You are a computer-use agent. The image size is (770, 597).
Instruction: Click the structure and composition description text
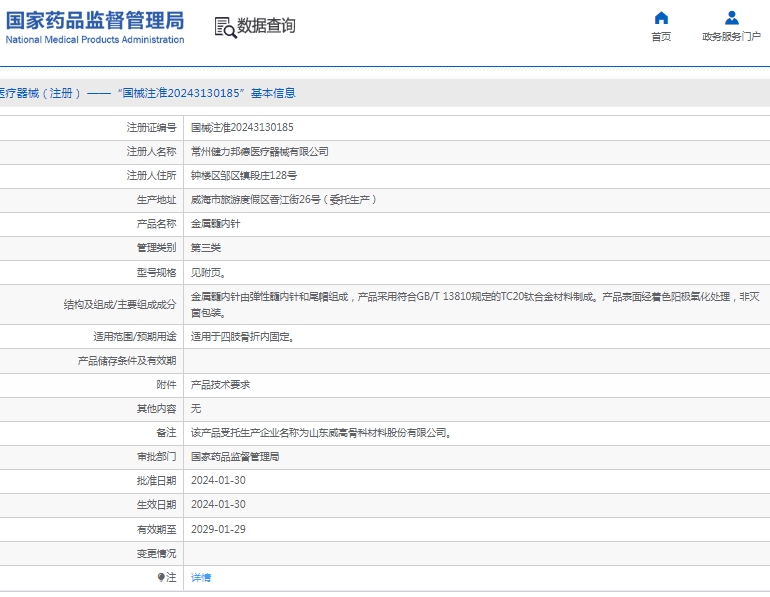tap(475, 304)
